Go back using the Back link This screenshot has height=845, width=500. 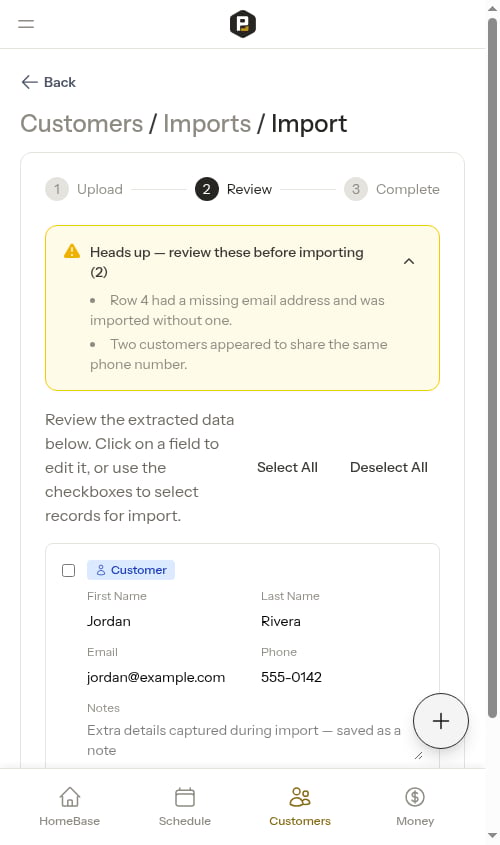point(48,82)
